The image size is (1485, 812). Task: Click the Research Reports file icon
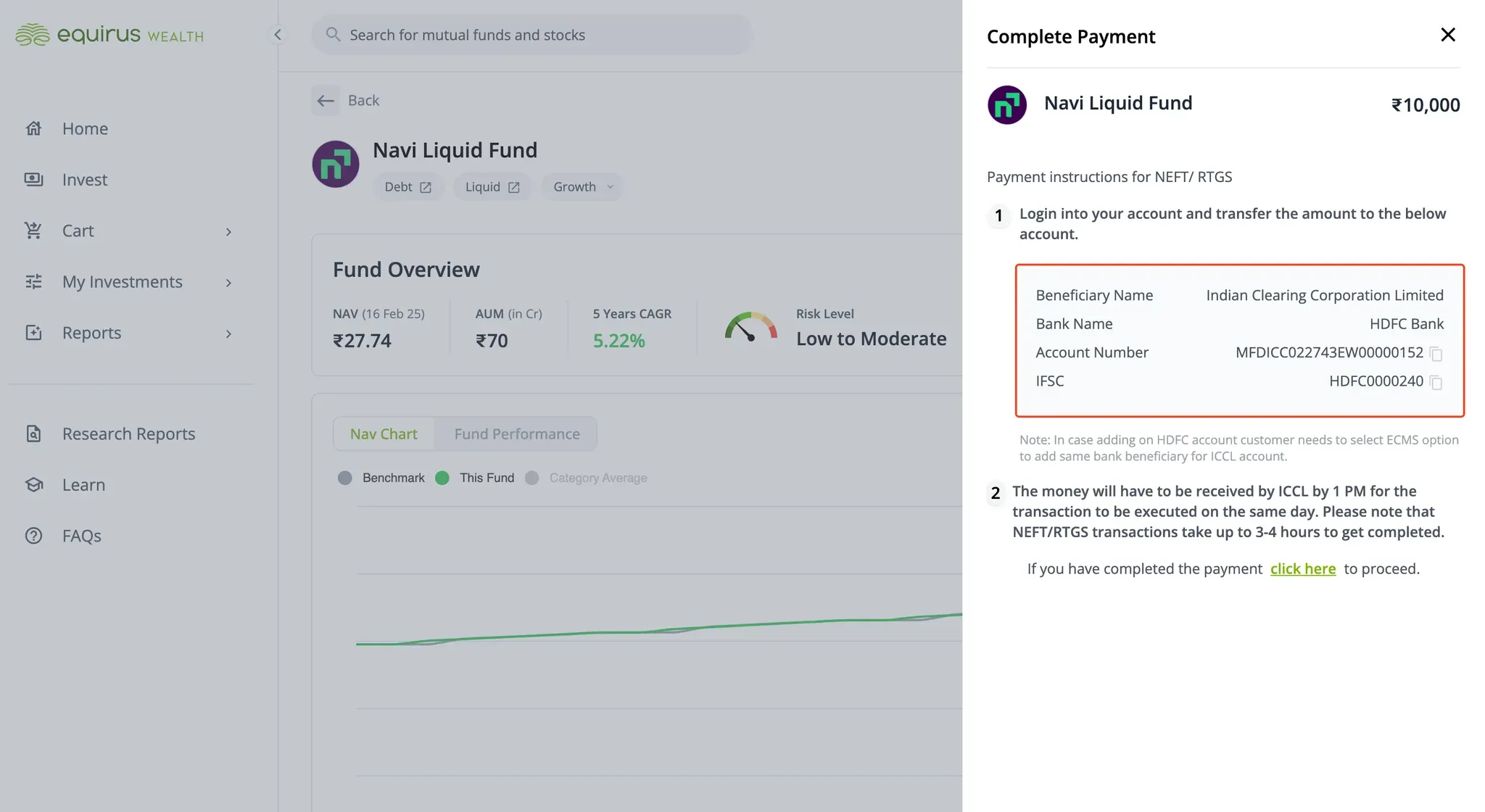click(x=33, y=434)
